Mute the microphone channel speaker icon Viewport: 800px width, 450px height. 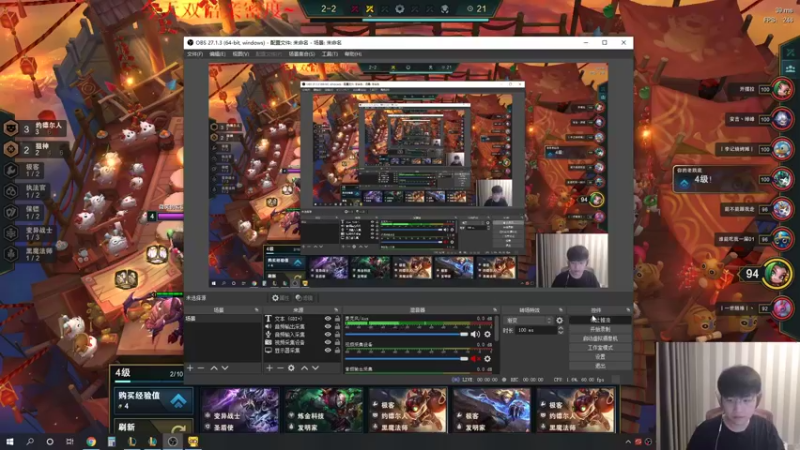pyautogui.click(x=475, y=334)
